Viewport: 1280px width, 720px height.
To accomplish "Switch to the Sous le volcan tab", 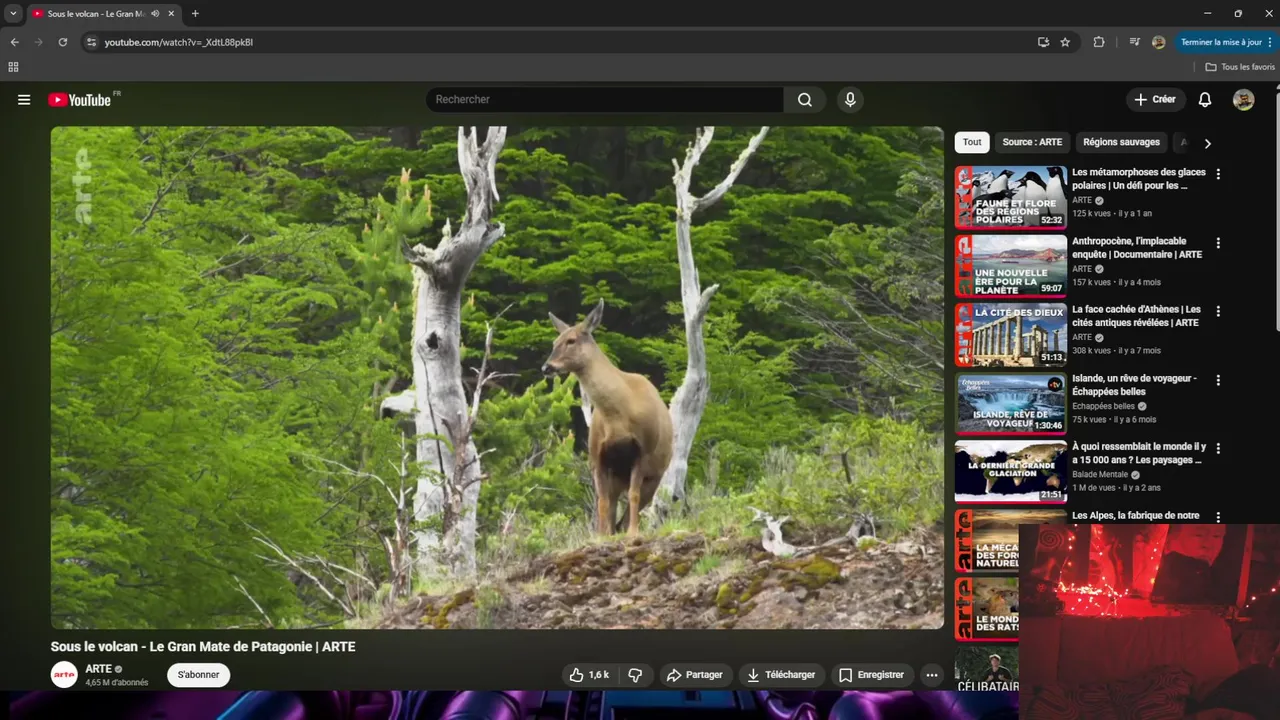I will pyautogui.click(x=97, y=14).
